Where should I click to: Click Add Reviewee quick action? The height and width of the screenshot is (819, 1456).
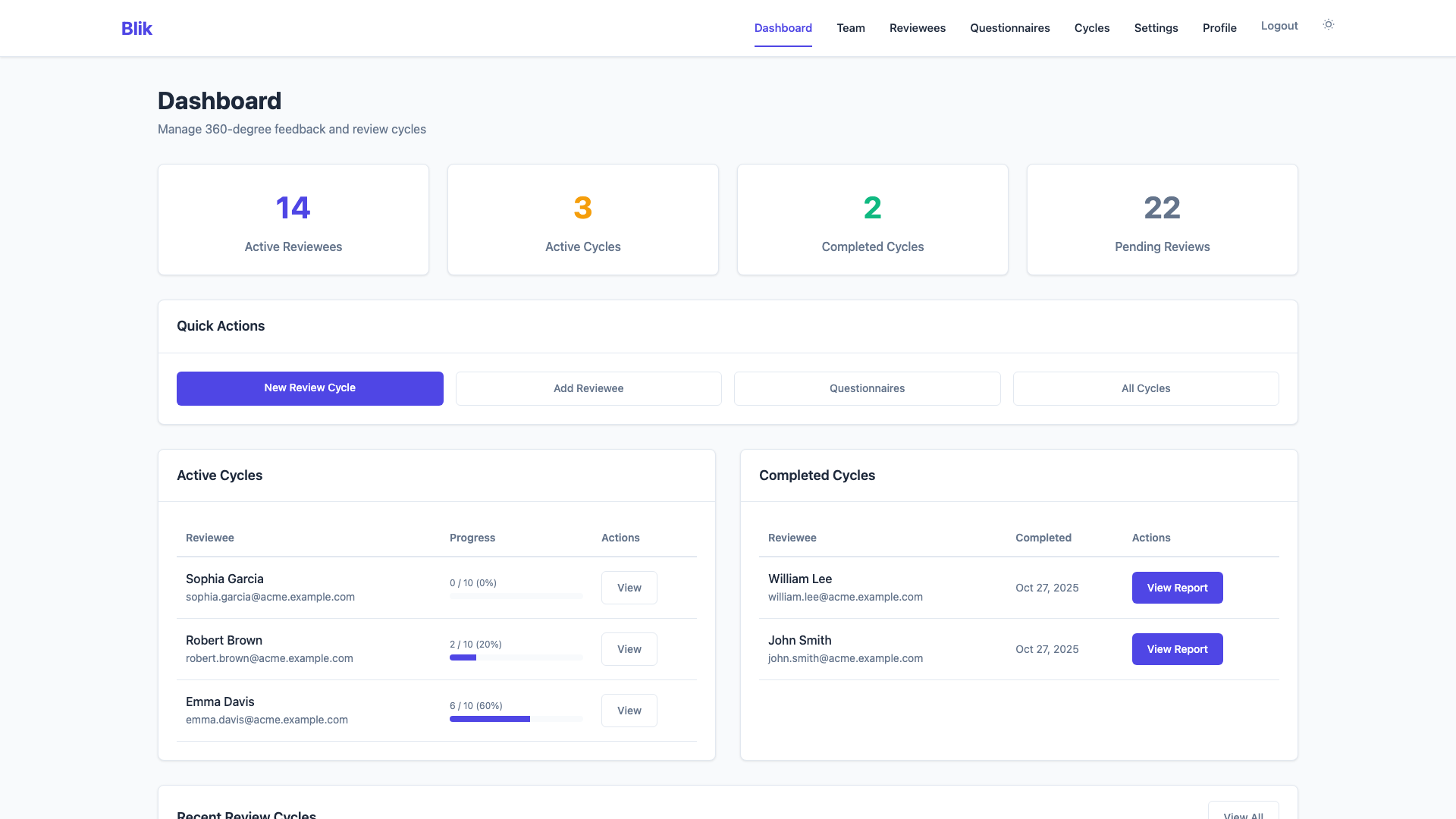(588, 388)
